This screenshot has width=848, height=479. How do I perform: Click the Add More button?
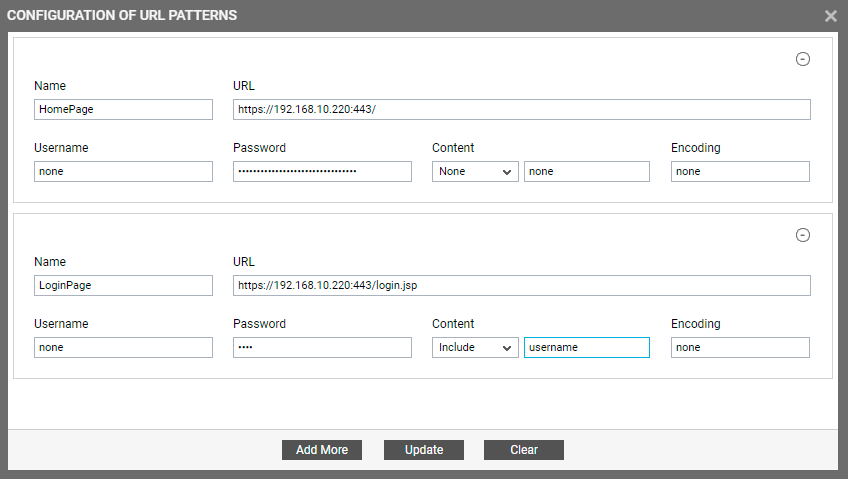click(322, 450)
